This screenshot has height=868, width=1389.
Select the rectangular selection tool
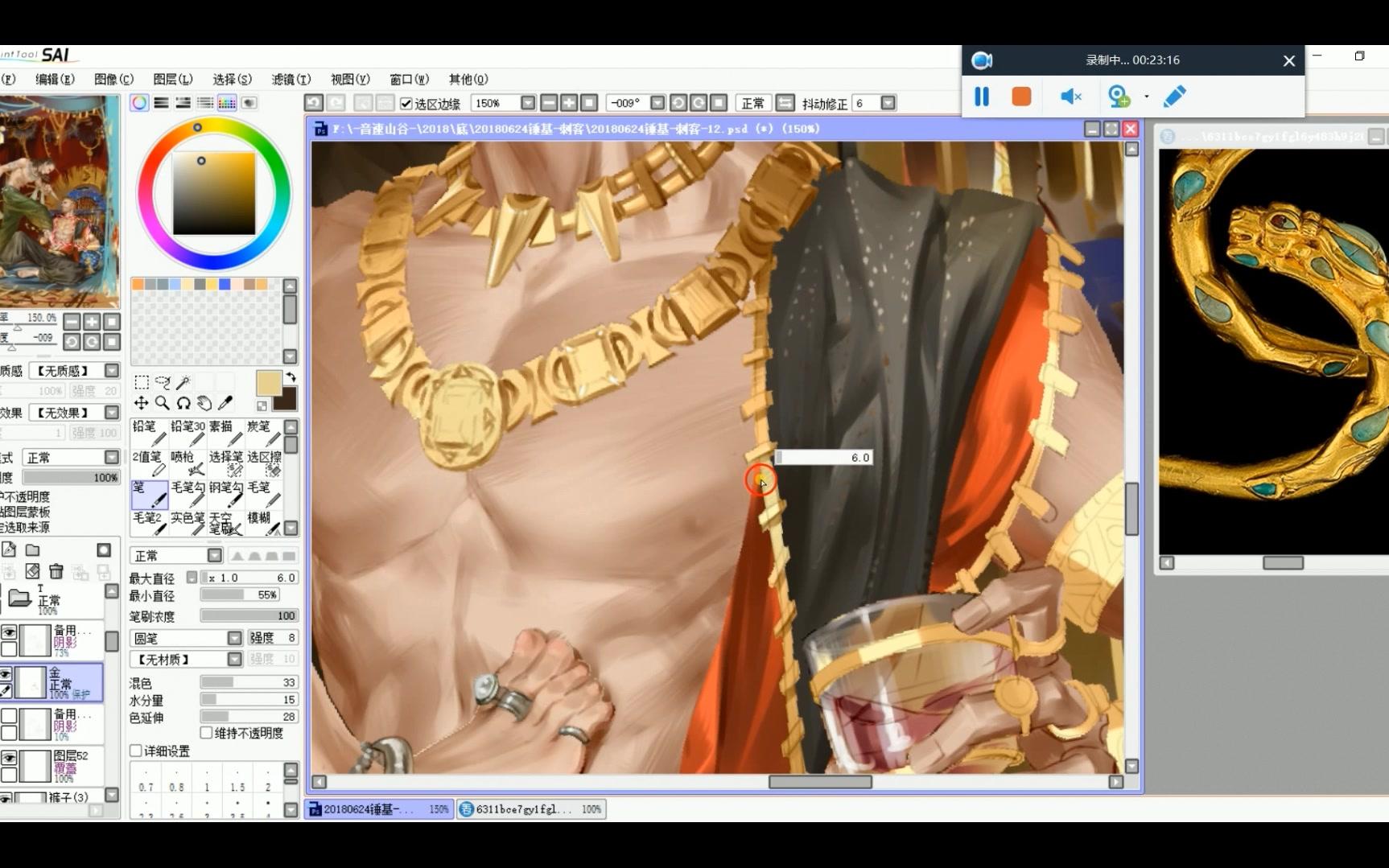click(142, 382)
